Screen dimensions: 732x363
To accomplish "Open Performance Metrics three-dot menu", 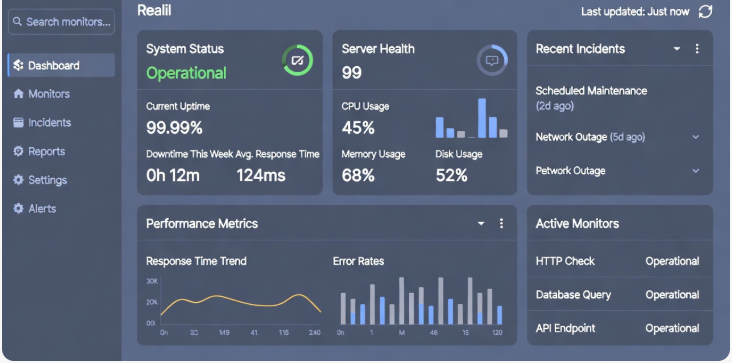I will tap(501, 223).
